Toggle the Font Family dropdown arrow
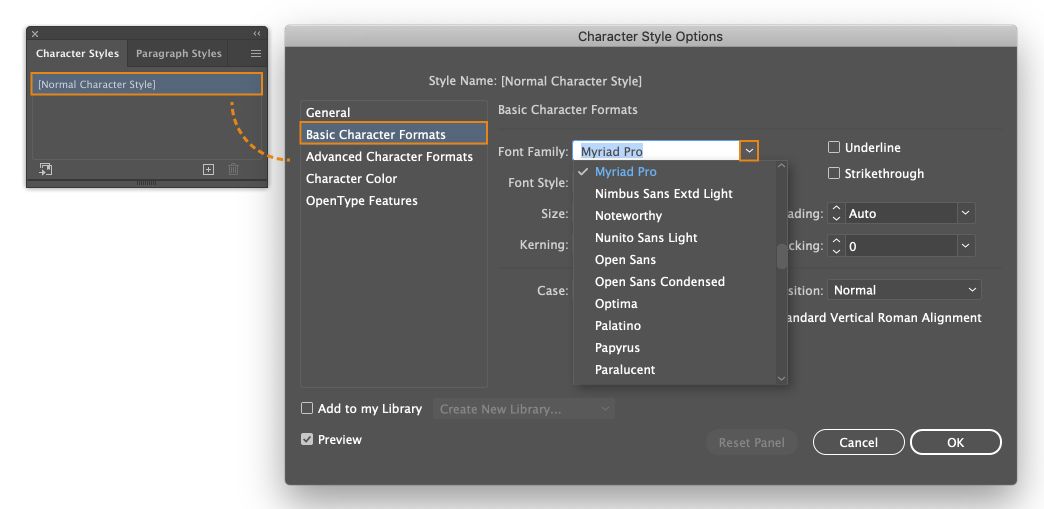Viewport: 1044px width, 509px height. point(749,151)
